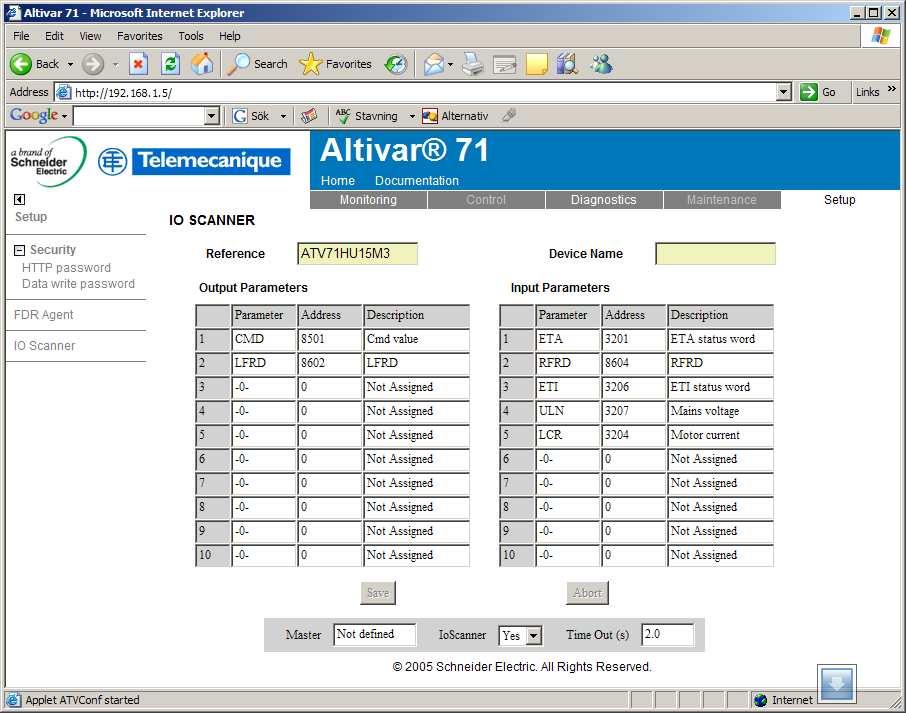
Task: Click the blue download arrow overlay button
Action: [837, 684]
